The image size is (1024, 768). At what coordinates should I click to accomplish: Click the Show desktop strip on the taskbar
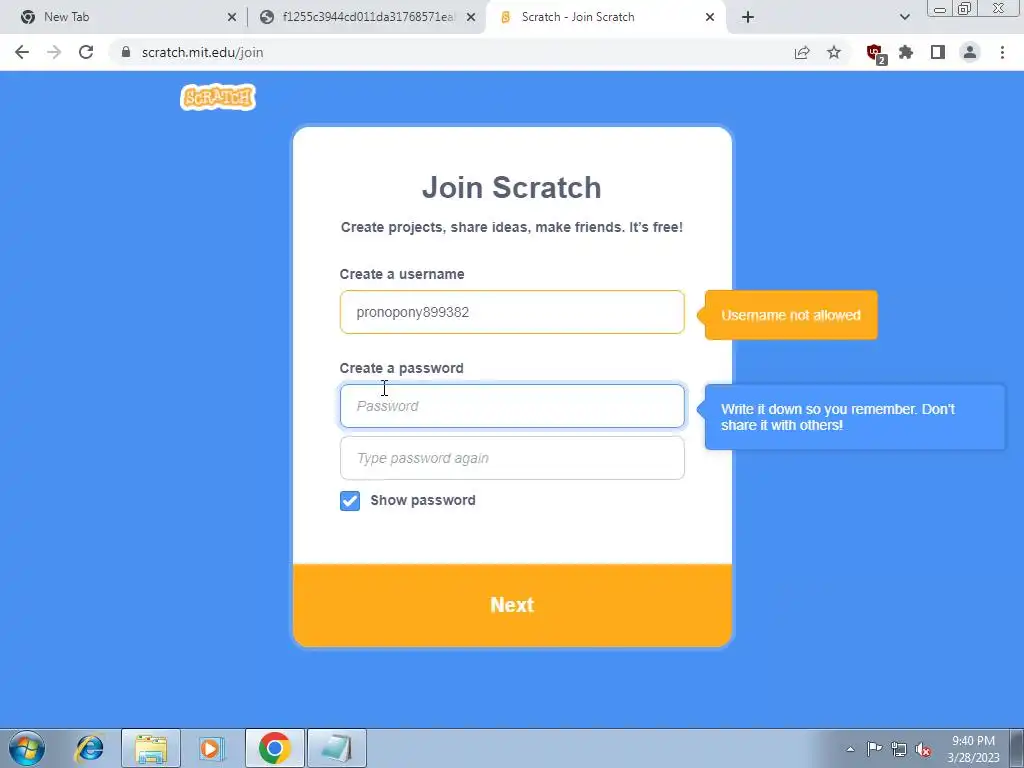pos(1016,748)
